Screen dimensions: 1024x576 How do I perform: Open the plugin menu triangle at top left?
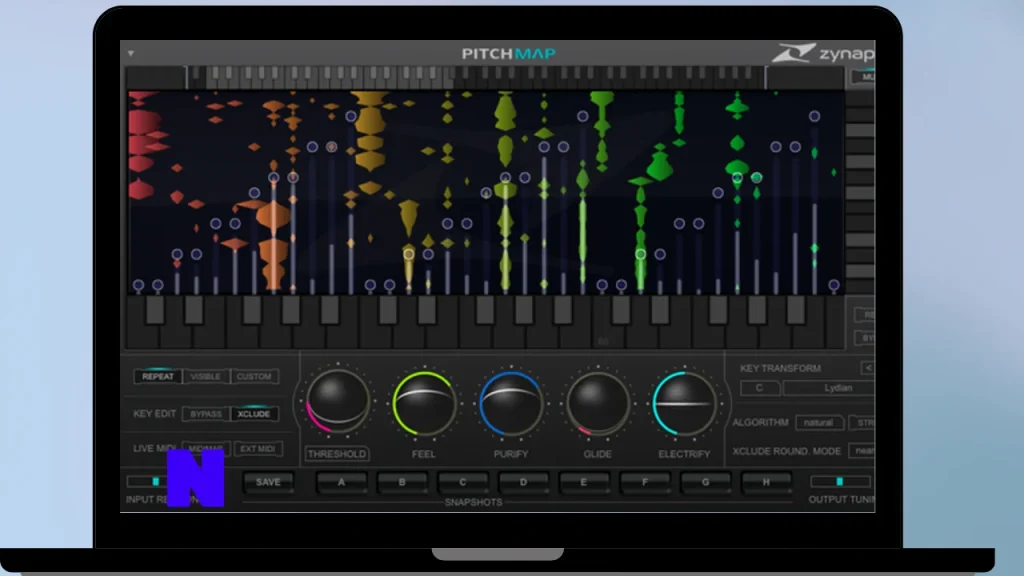[x=131, y=53]
